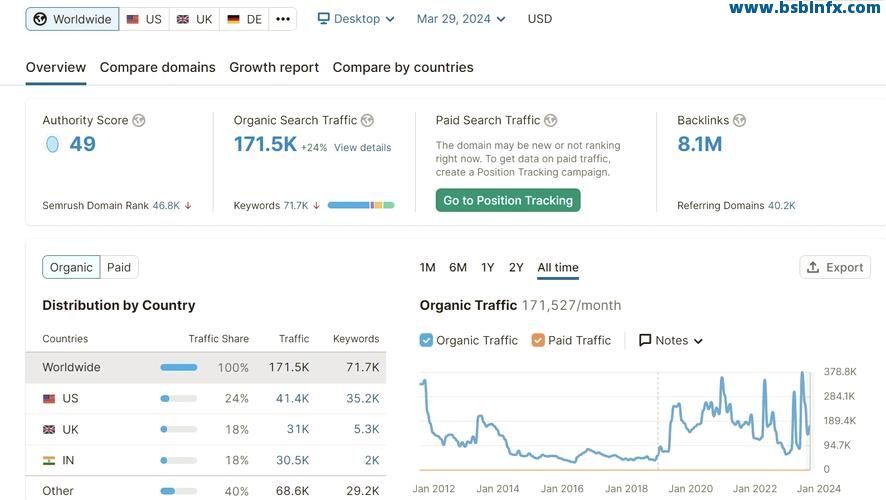Open the Desktop device dropdown
Viewport: 886px width, 500px height.
(x=356, y=19)
